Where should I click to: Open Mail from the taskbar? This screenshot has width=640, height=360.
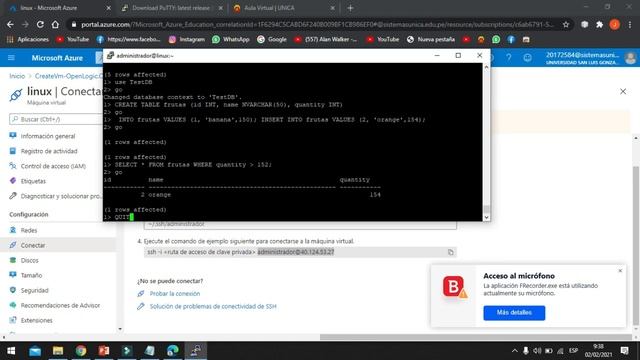coord(35,351)
